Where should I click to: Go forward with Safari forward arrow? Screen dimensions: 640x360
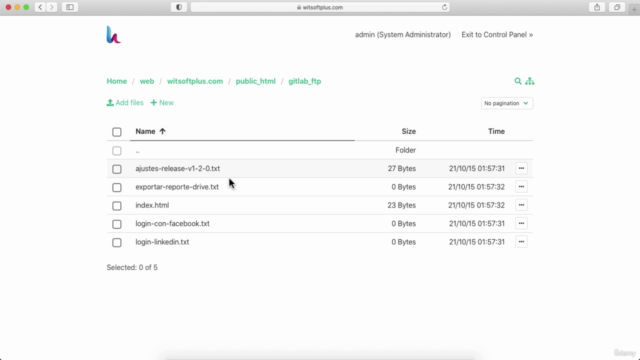coord(51,7)
